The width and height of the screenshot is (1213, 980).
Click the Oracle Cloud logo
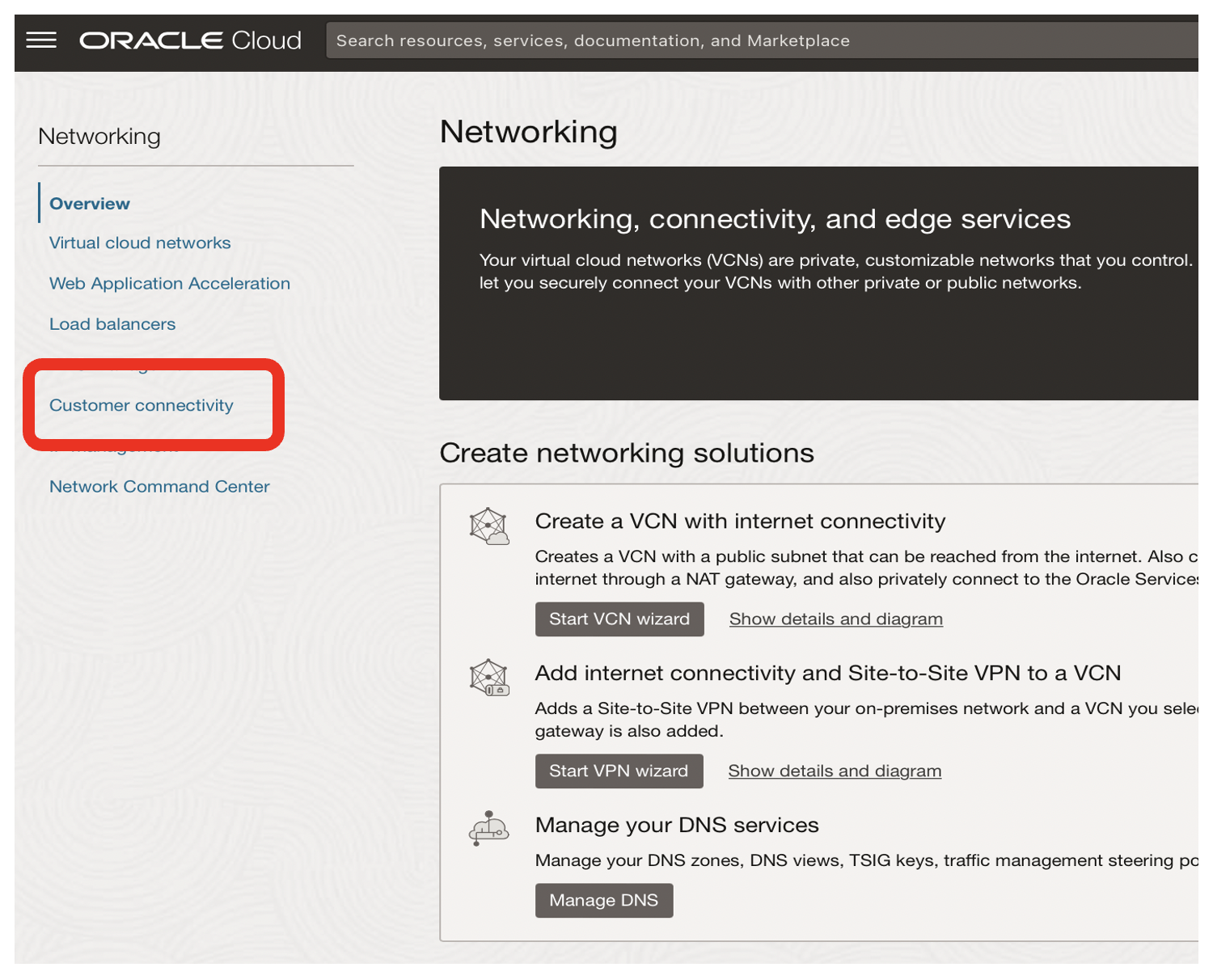pyautogui.click(x=190, y=40)
